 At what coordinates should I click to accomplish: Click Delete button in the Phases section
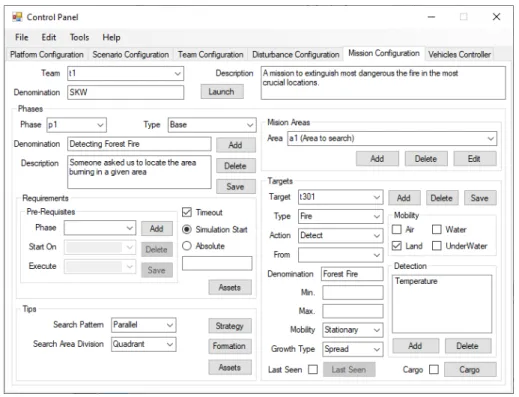click(236, 166)
